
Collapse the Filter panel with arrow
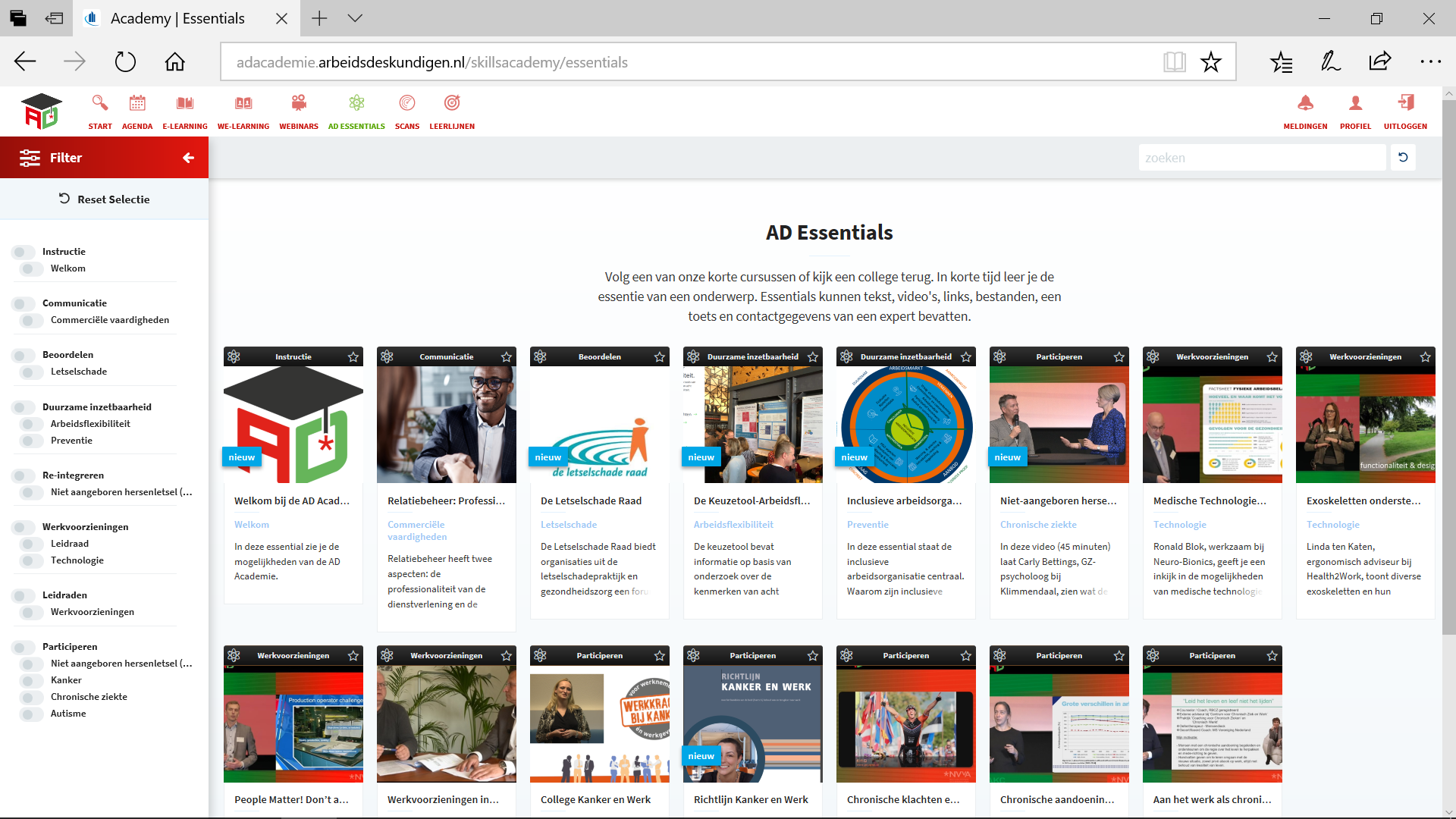(x=188, y=158)
